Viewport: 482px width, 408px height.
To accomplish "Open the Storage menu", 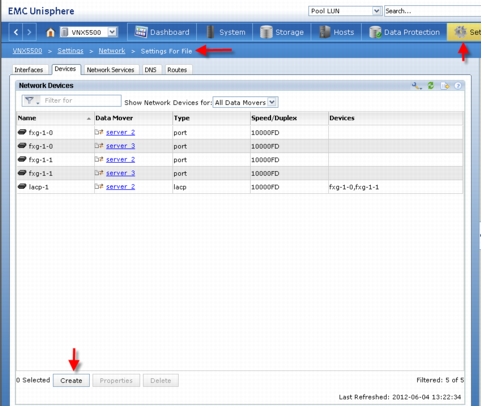I will coord(282,32).
